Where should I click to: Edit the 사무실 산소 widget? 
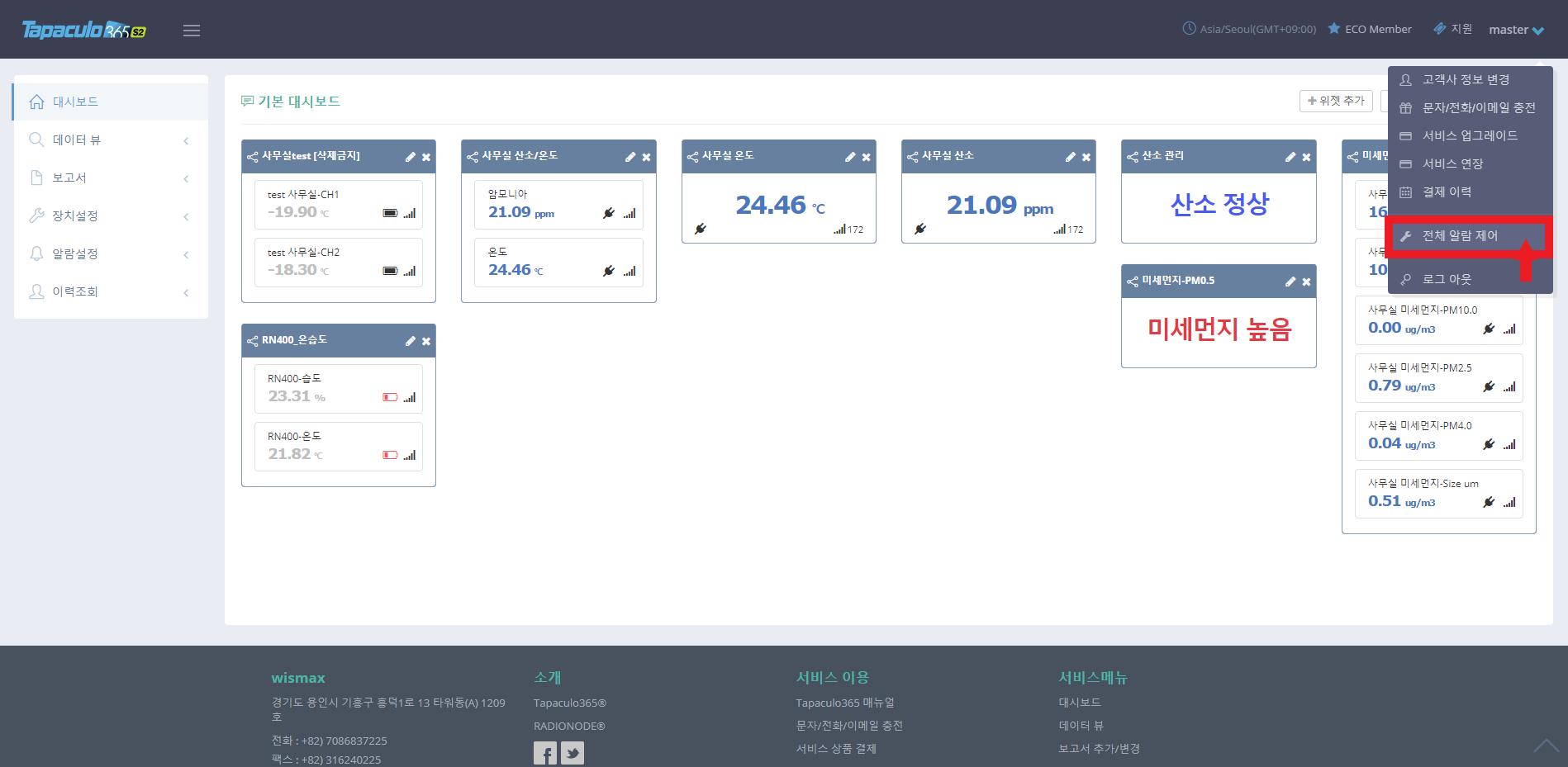click(1071, 157)
